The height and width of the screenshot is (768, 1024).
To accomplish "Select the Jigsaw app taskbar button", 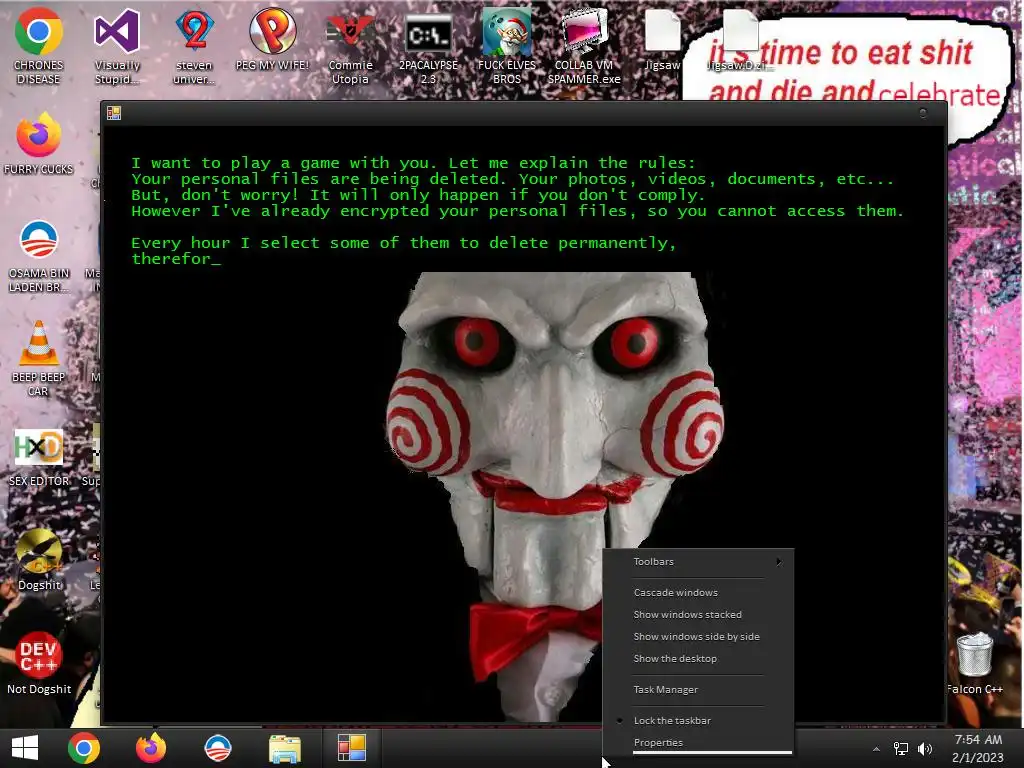I will point(351,748).
